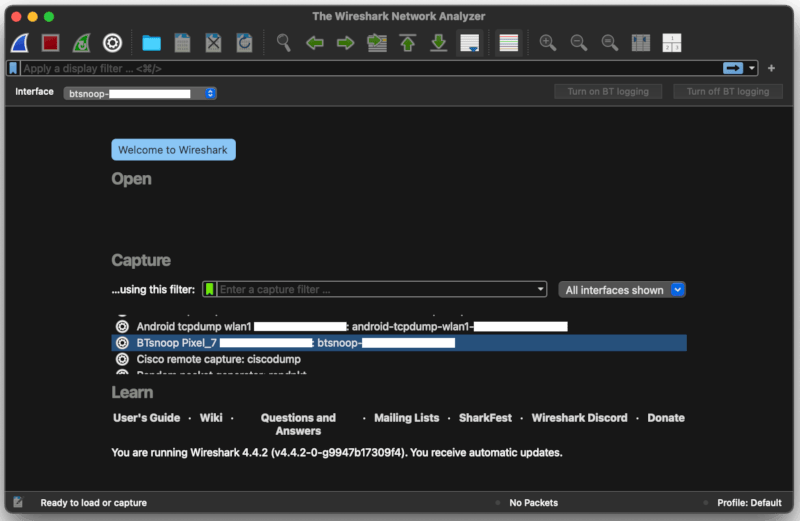This screenshot has width=800, height=521.
Task: Add a display filter button with plus
Action: (x=771, y=68)
